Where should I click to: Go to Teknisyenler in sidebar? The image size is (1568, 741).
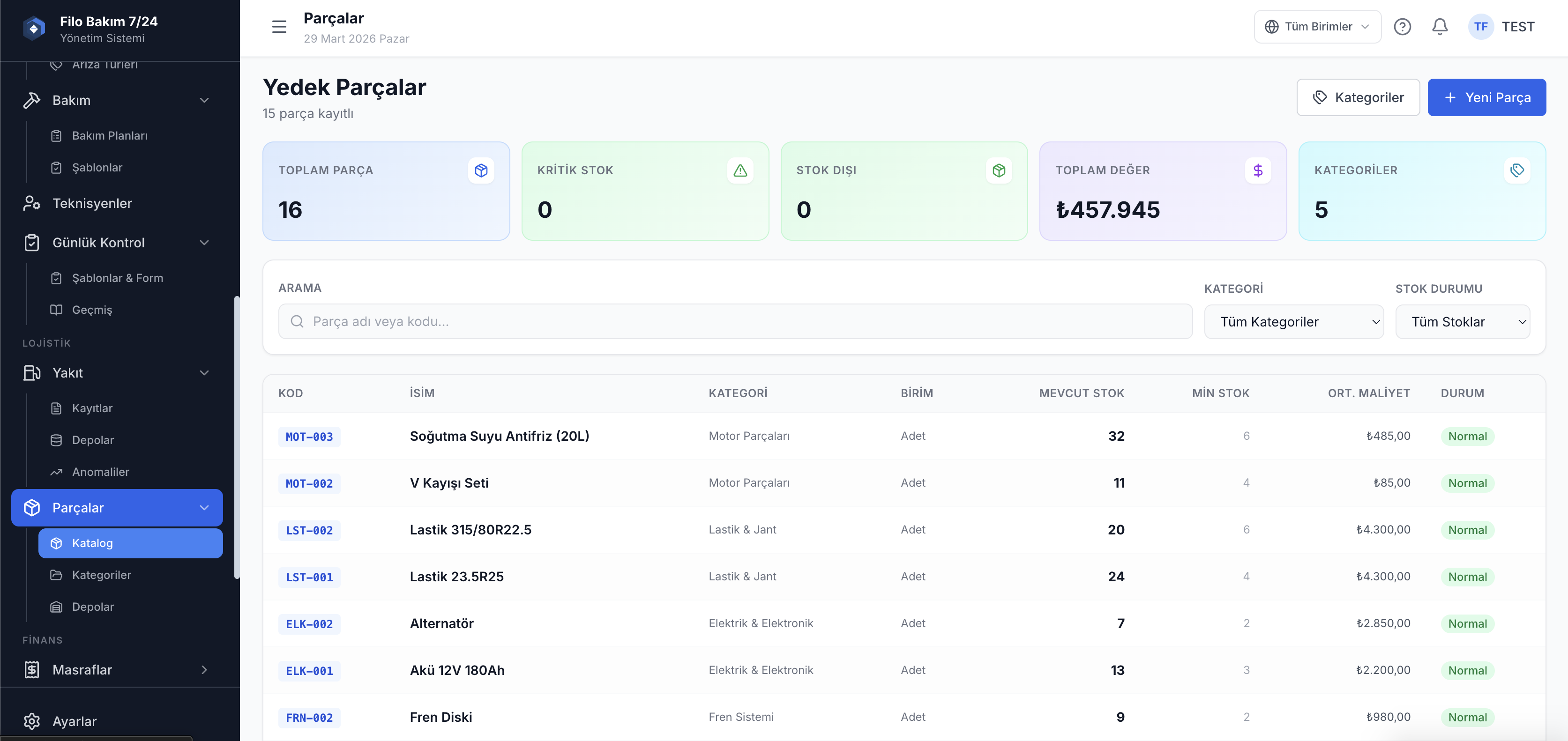point(92,203)
